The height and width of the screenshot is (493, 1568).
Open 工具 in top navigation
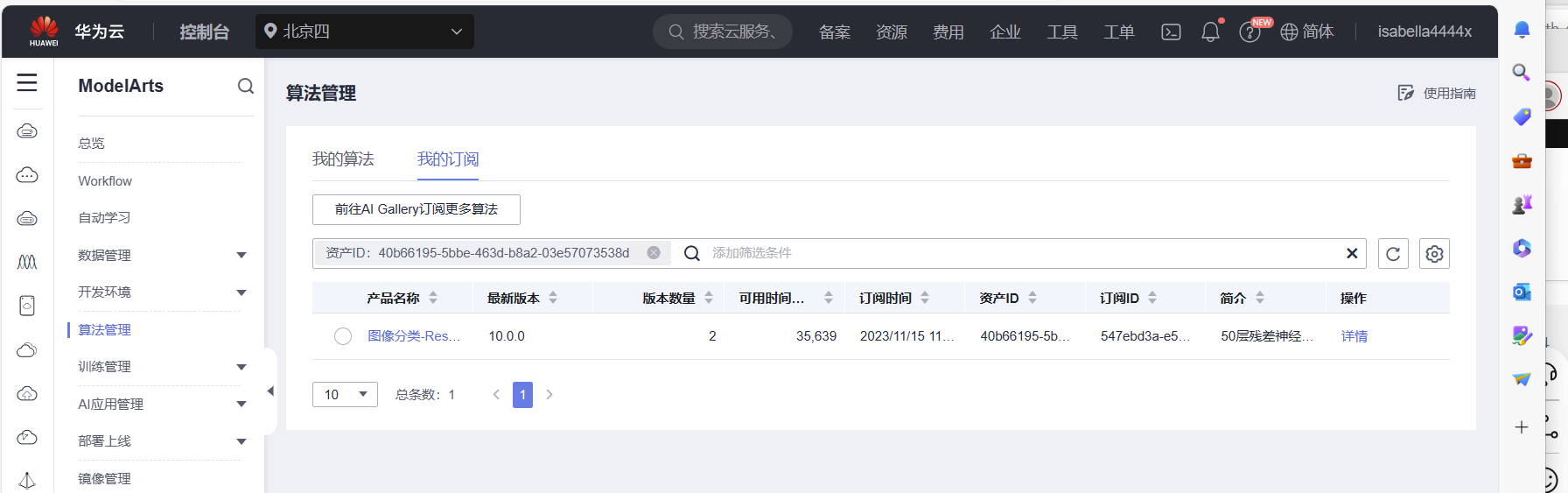pos(1062,32)
